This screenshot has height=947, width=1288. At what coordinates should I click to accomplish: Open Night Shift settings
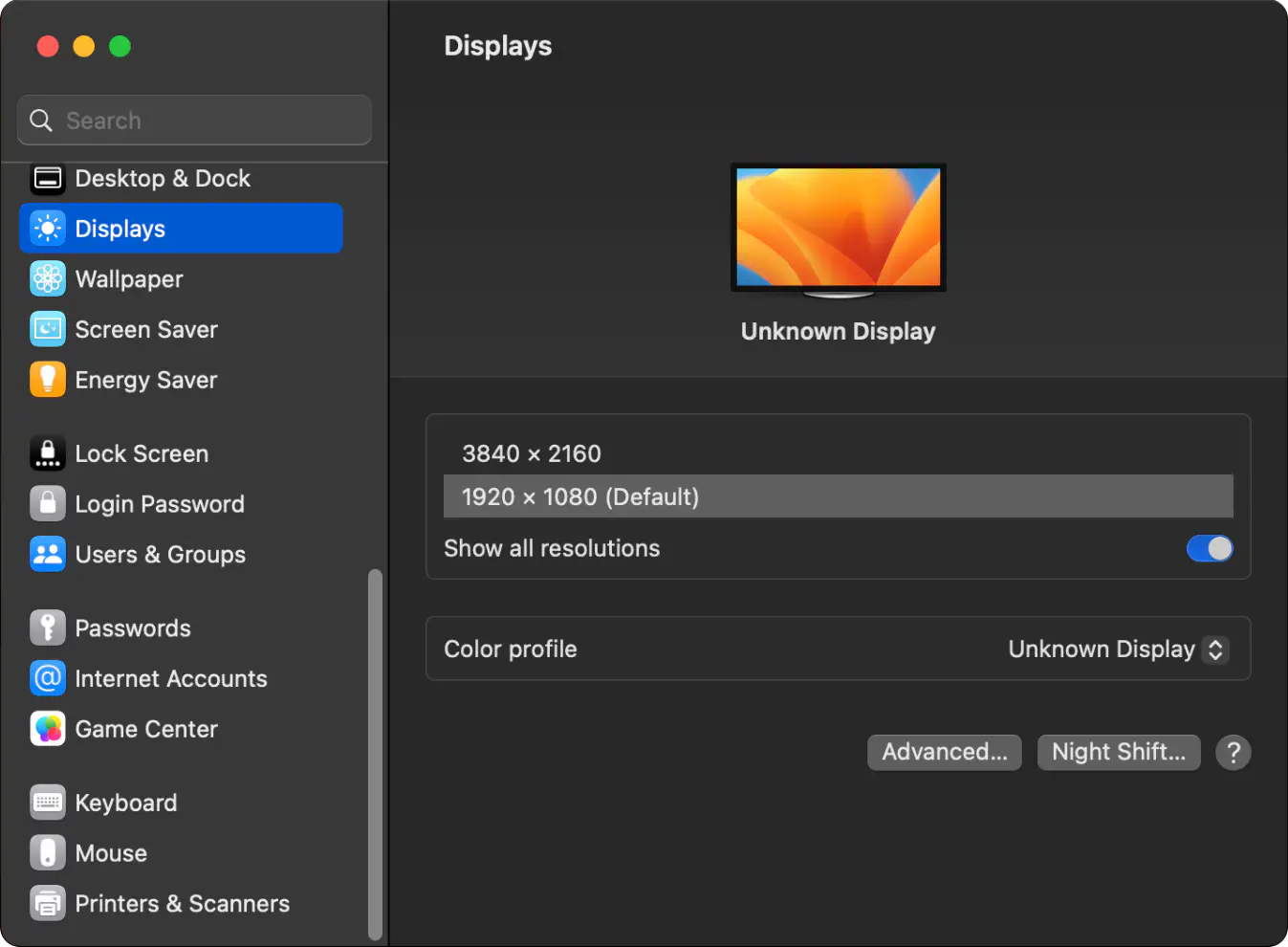click(x=1119, y=752)
